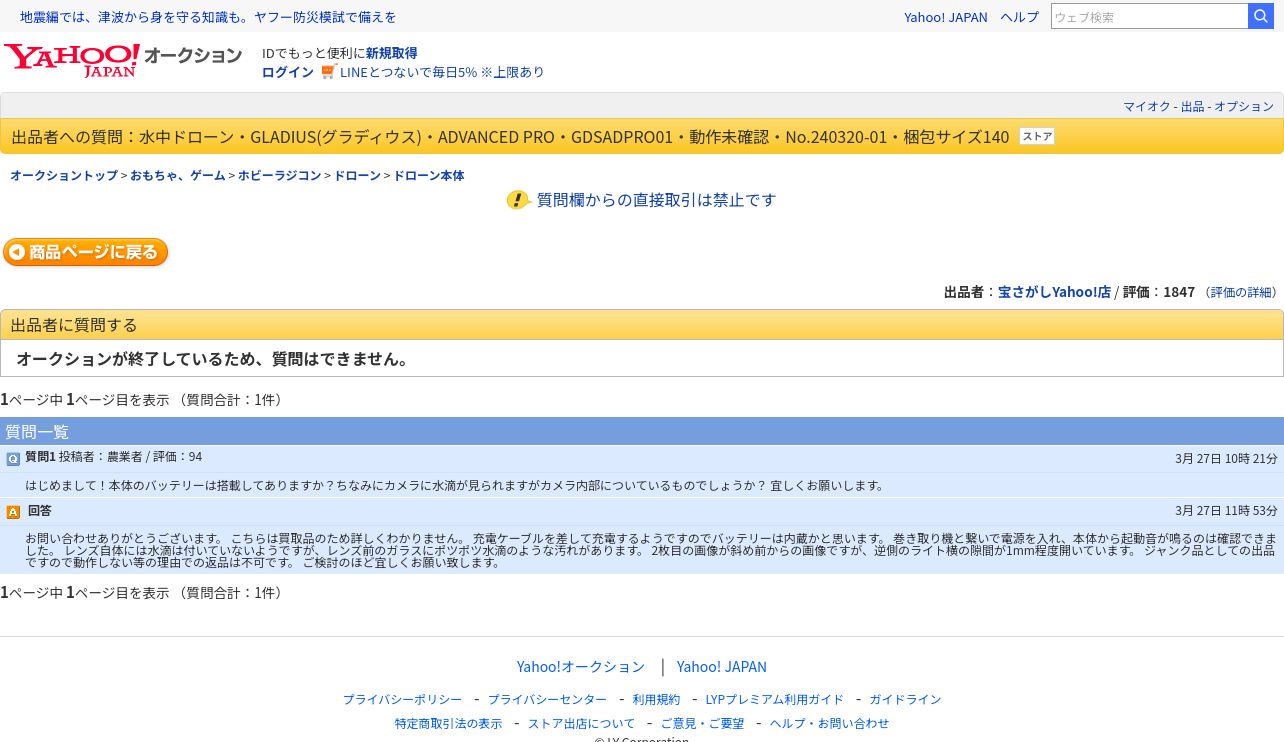Open オプション menu link
This screenshot has width=1284, height=742.
[x=1244, y=106]
